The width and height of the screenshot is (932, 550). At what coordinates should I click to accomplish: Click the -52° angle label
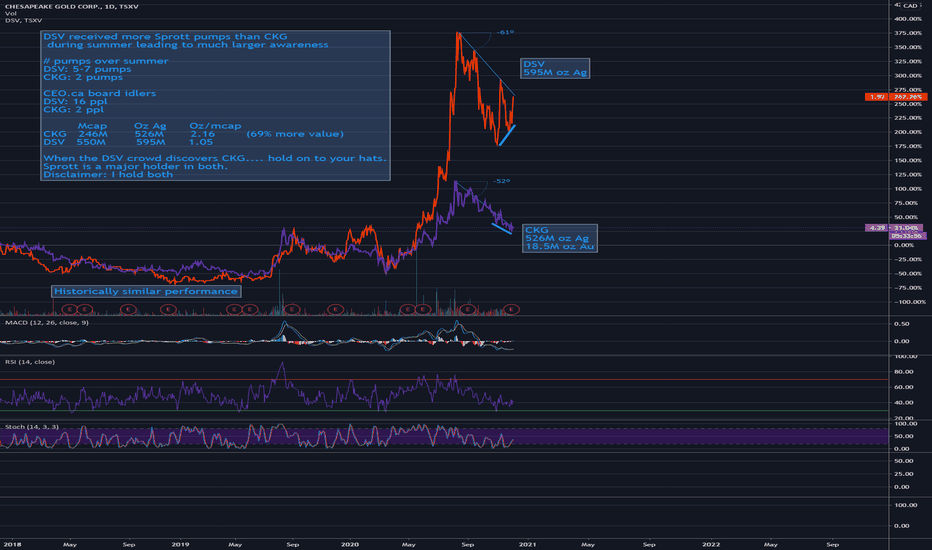(x=502, y=181)
